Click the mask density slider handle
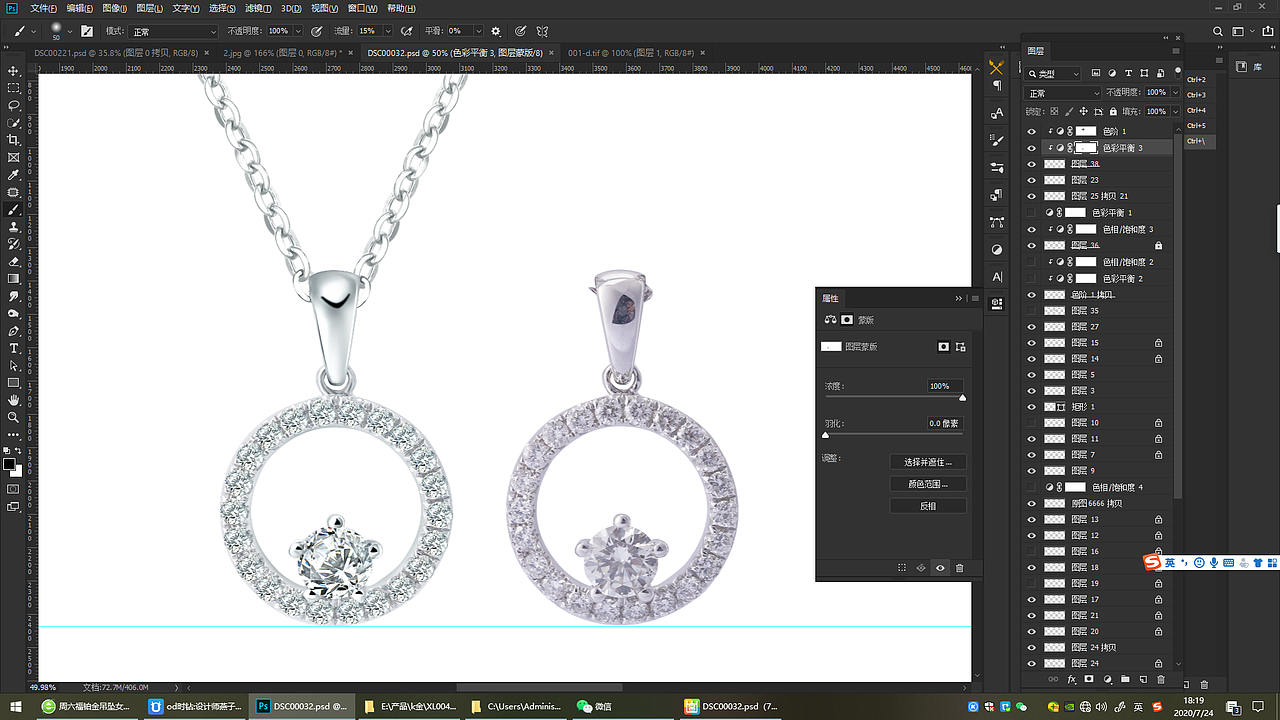This screenshot has width=1280, height=720. point(962,398)
